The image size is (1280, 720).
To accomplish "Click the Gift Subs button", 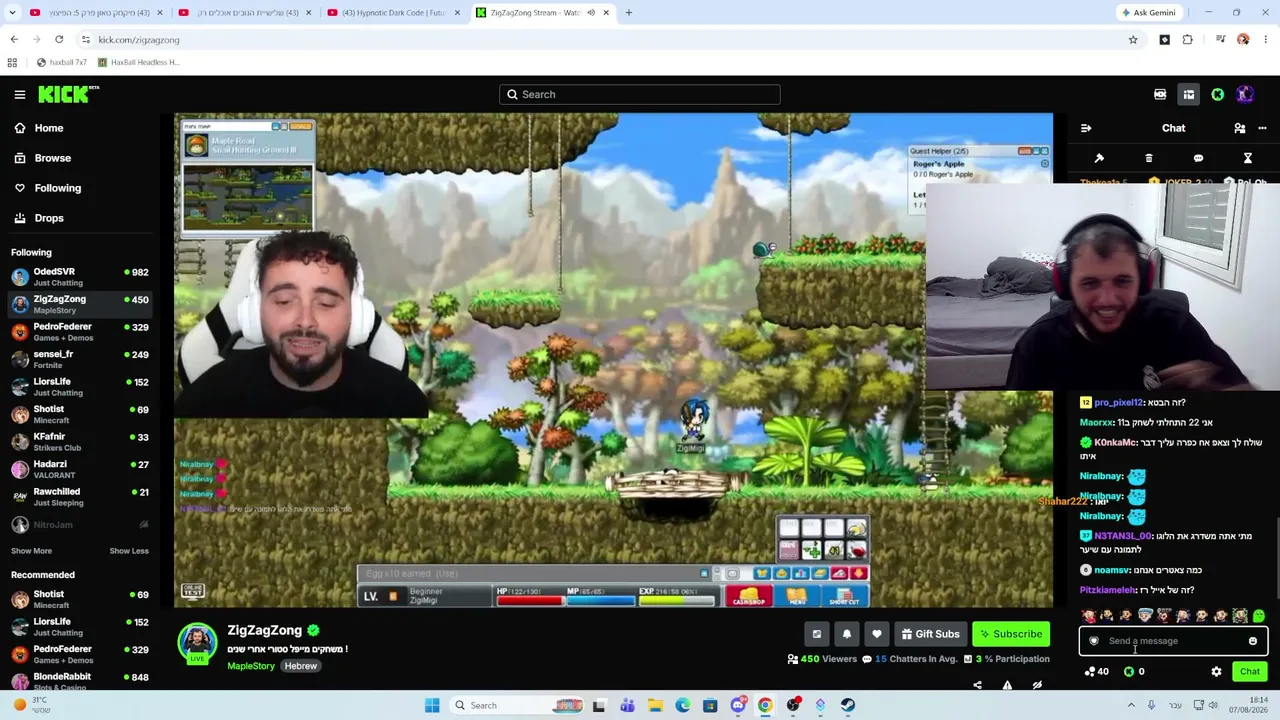I will (x=930, y=634).
